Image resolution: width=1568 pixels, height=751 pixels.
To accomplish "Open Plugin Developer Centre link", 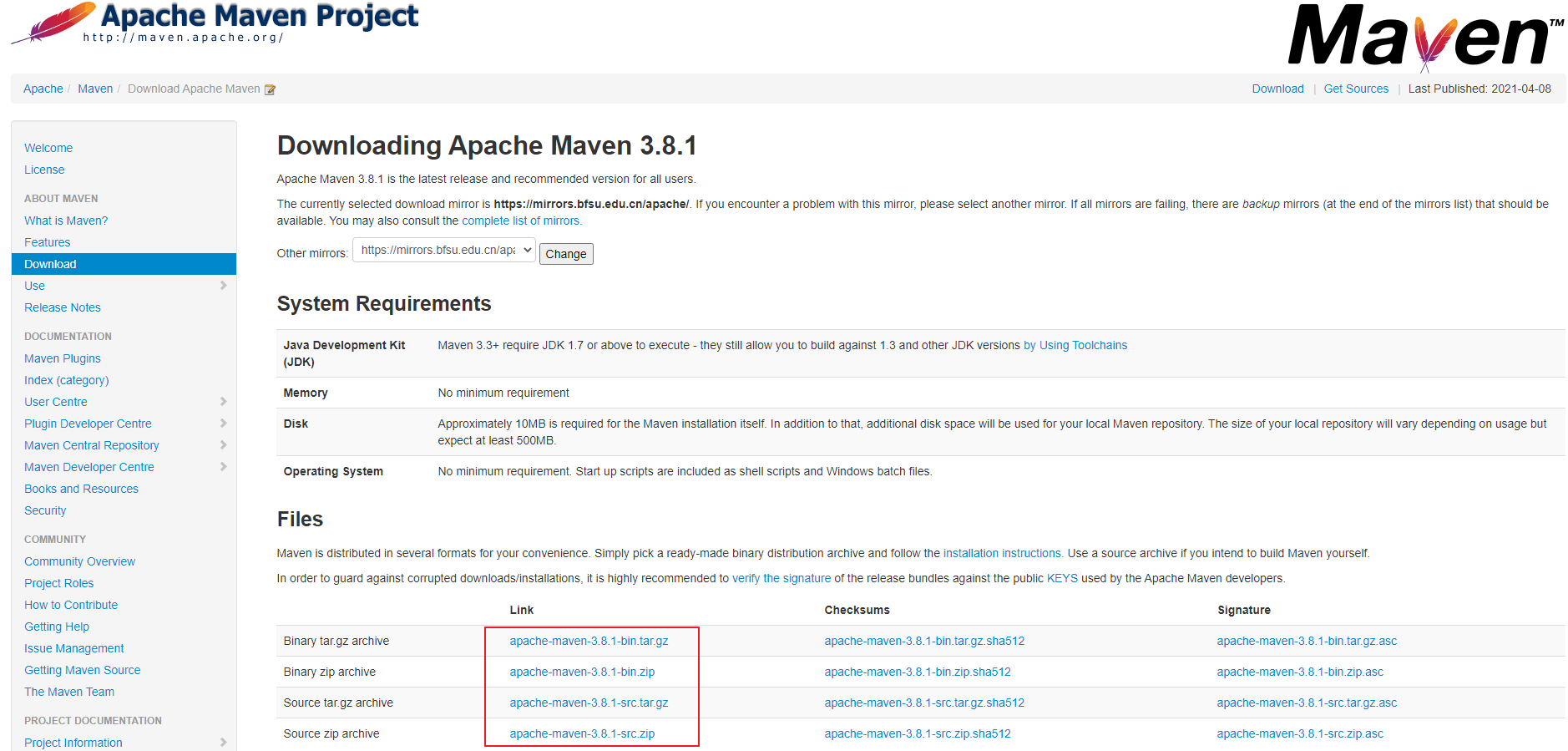I will pyautogui.click(x=88, y=424).
